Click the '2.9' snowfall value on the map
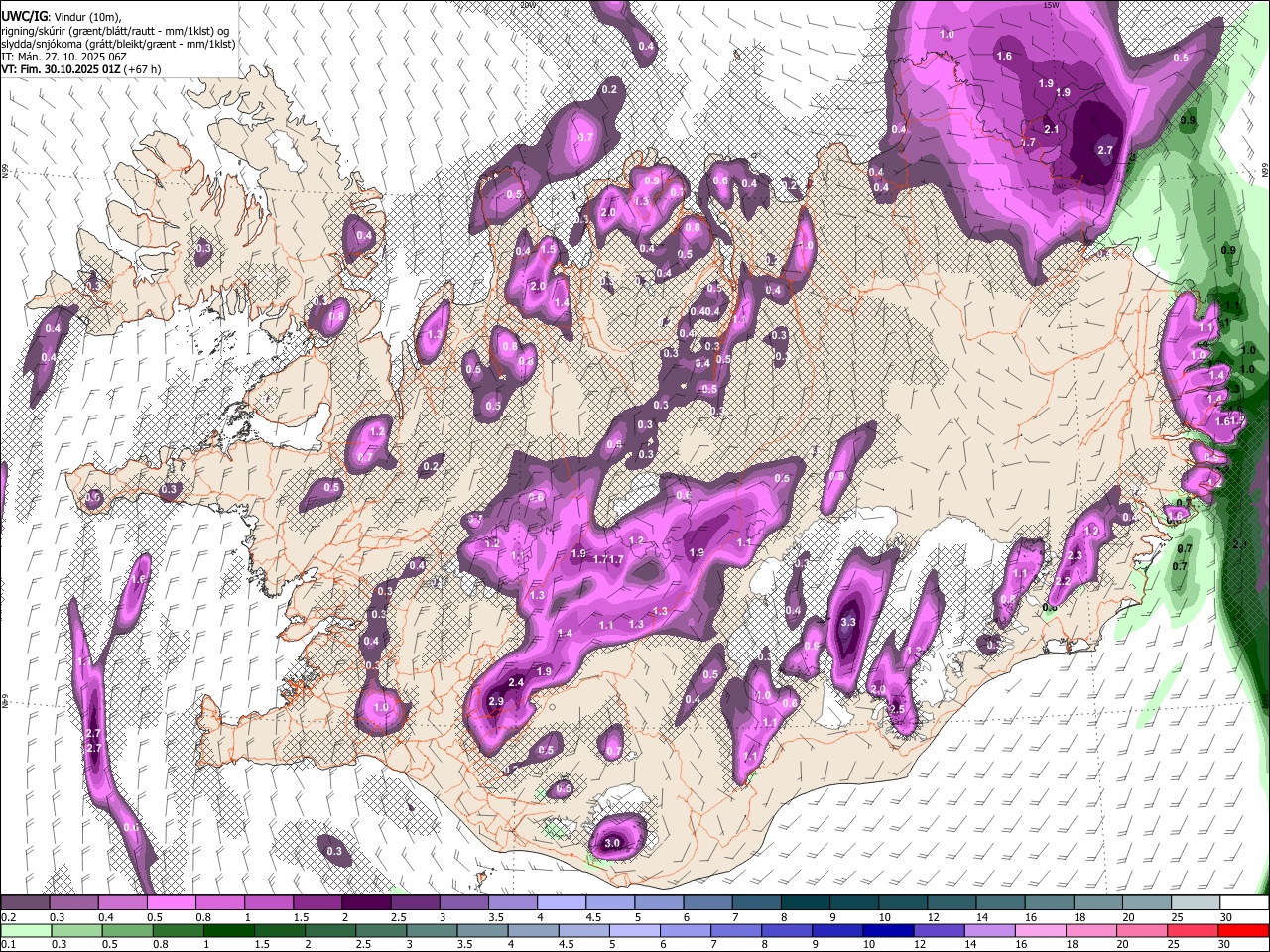The image size is (1270, 952). (496, 702)
